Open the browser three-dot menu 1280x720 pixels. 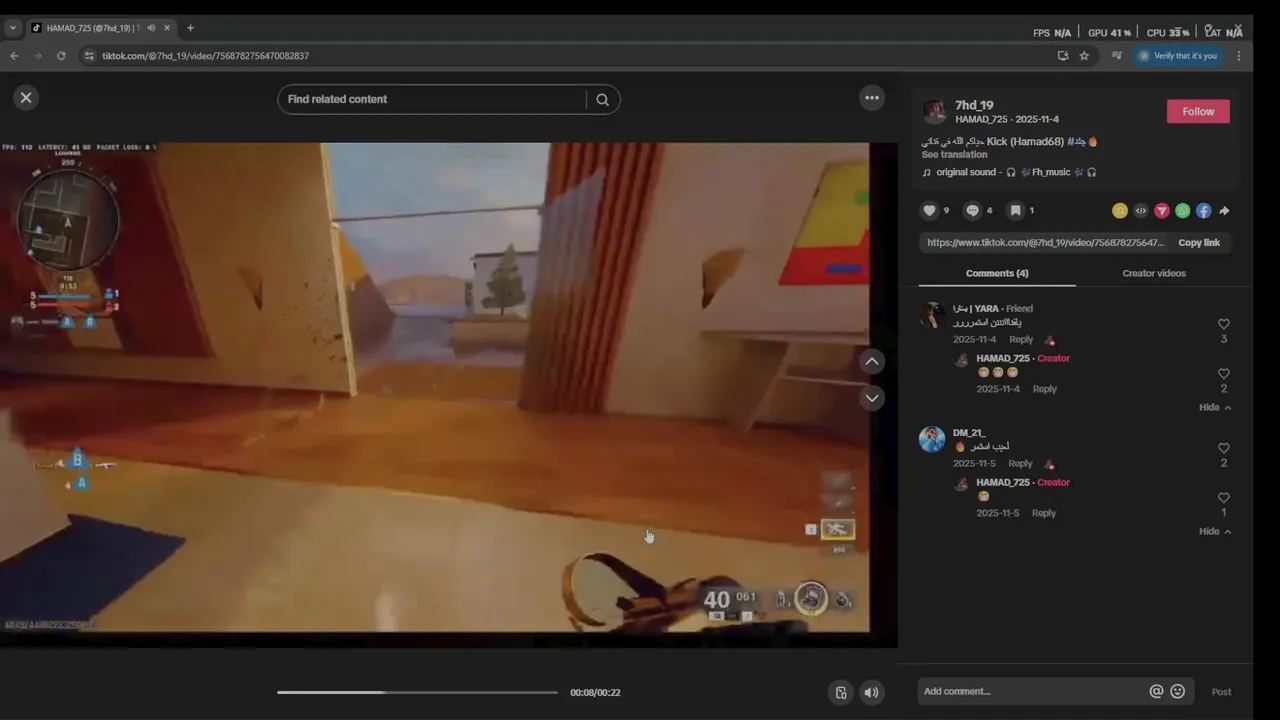tap(1238, 56)
